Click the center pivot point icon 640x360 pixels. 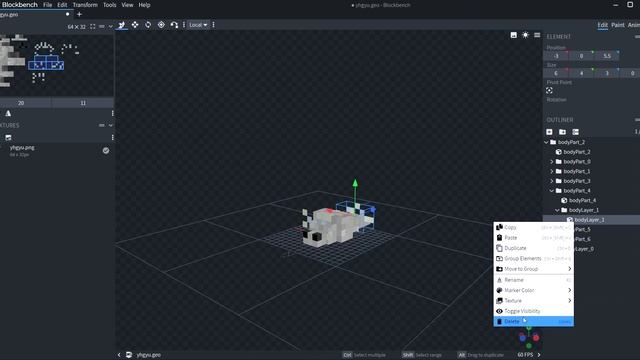pyautogui.click(x=549, y=90)
